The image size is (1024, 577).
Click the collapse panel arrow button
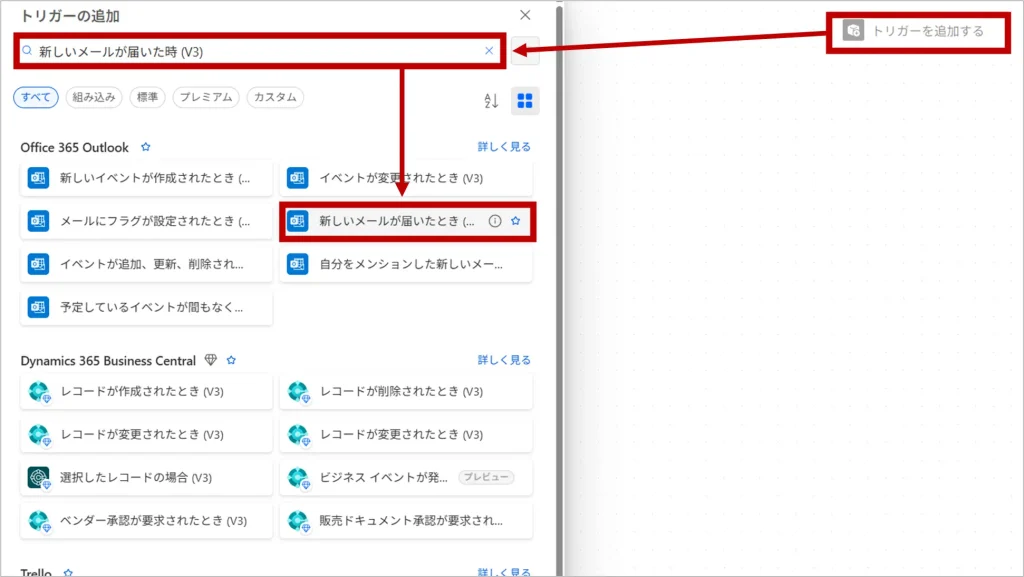(526, 51)
